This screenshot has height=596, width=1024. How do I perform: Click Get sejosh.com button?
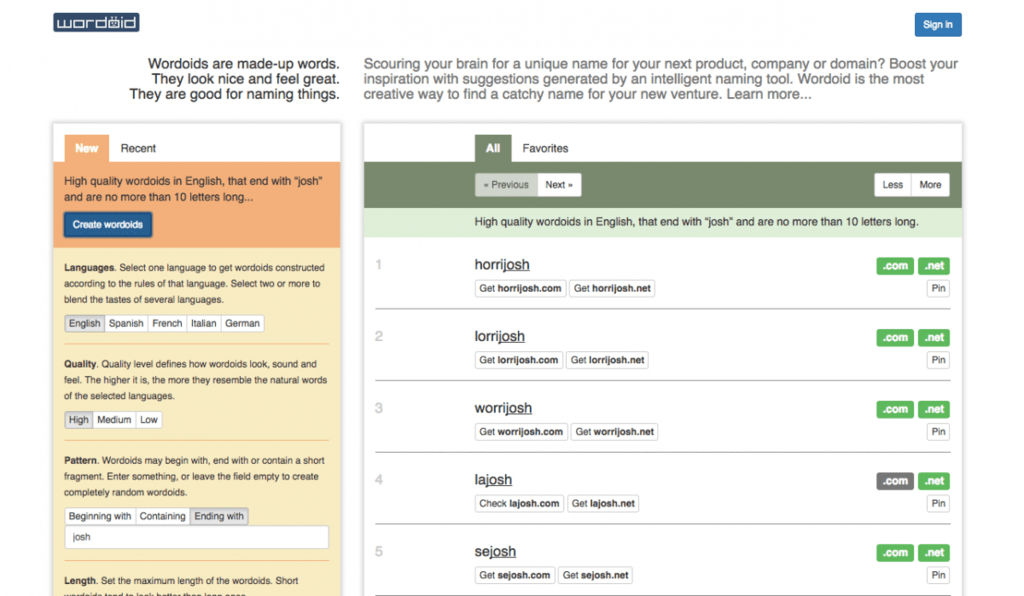pyautogui.click(x=515, y=576)
